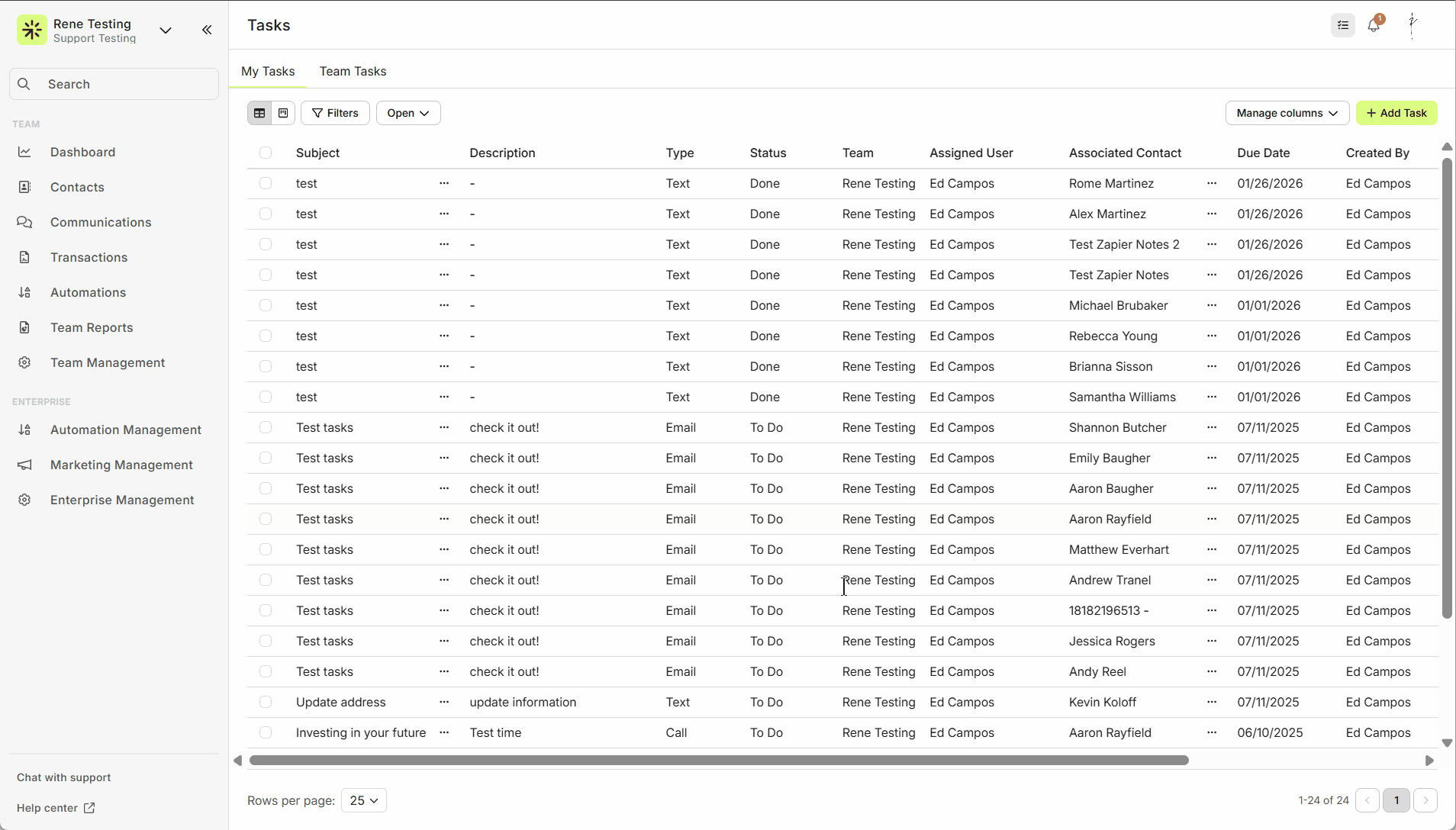1456x830 pixels.
Task: Select all tasks with header checkbox
Action: pyautogui.click(x=266, y=153)
